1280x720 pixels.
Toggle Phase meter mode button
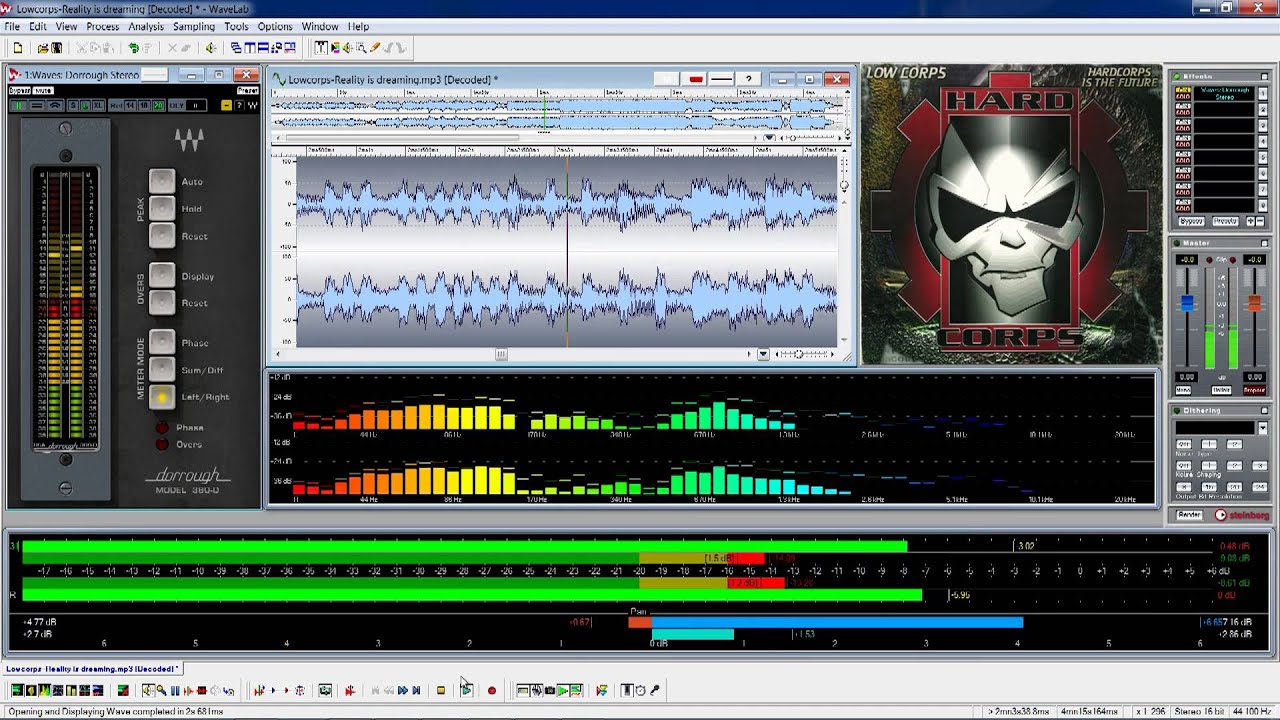pyautogui.click(x=162, y=343)
